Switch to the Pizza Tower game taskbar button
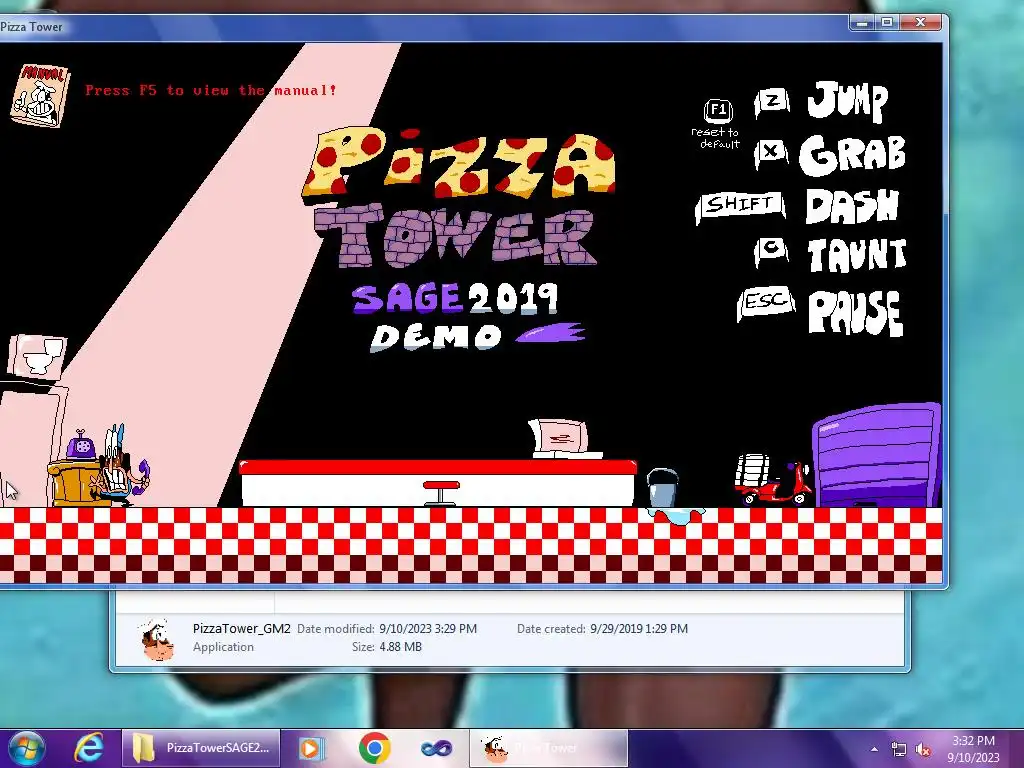The image size is (1024, 768). pyautogui.click(x=549, y=748)
